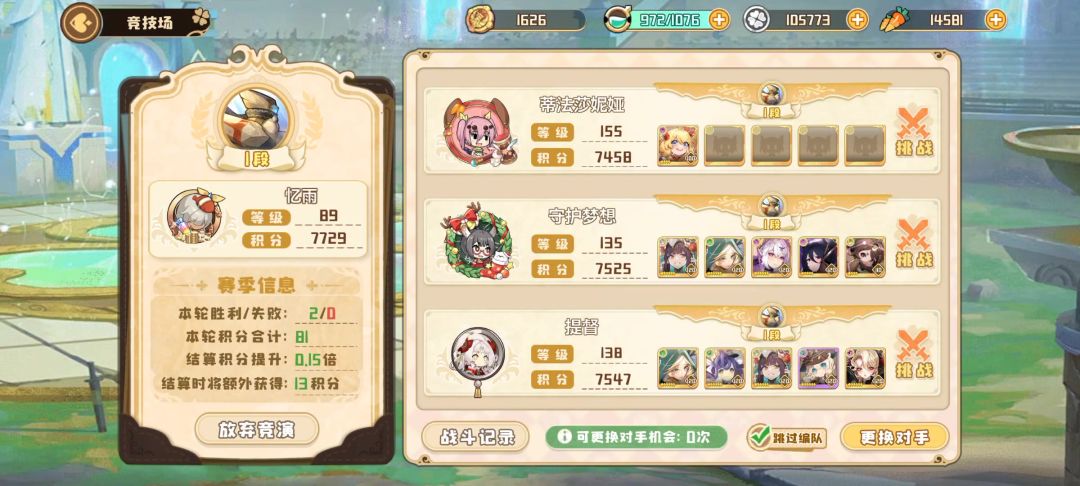Open my own profile avatar 忆雨
The width and height of the screenshot is (1080, 486).
(195, 216)
